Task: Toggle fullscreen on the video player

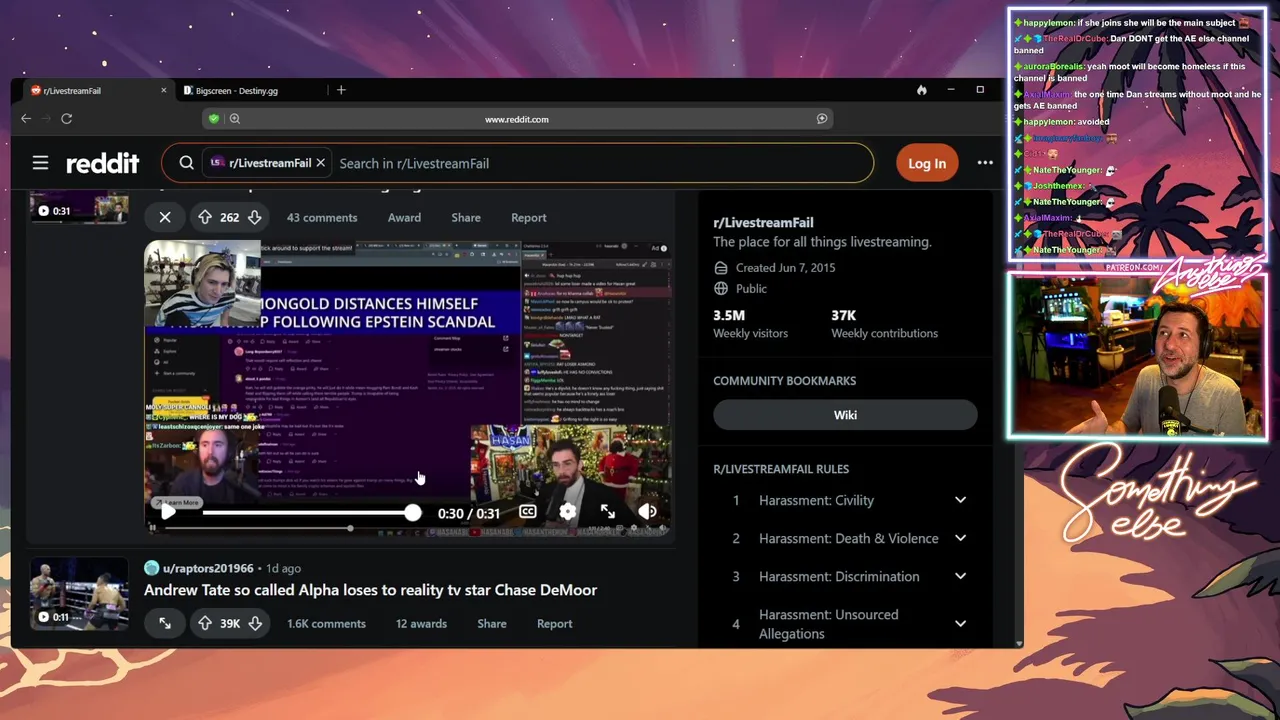Action: (x=608, y=512)
